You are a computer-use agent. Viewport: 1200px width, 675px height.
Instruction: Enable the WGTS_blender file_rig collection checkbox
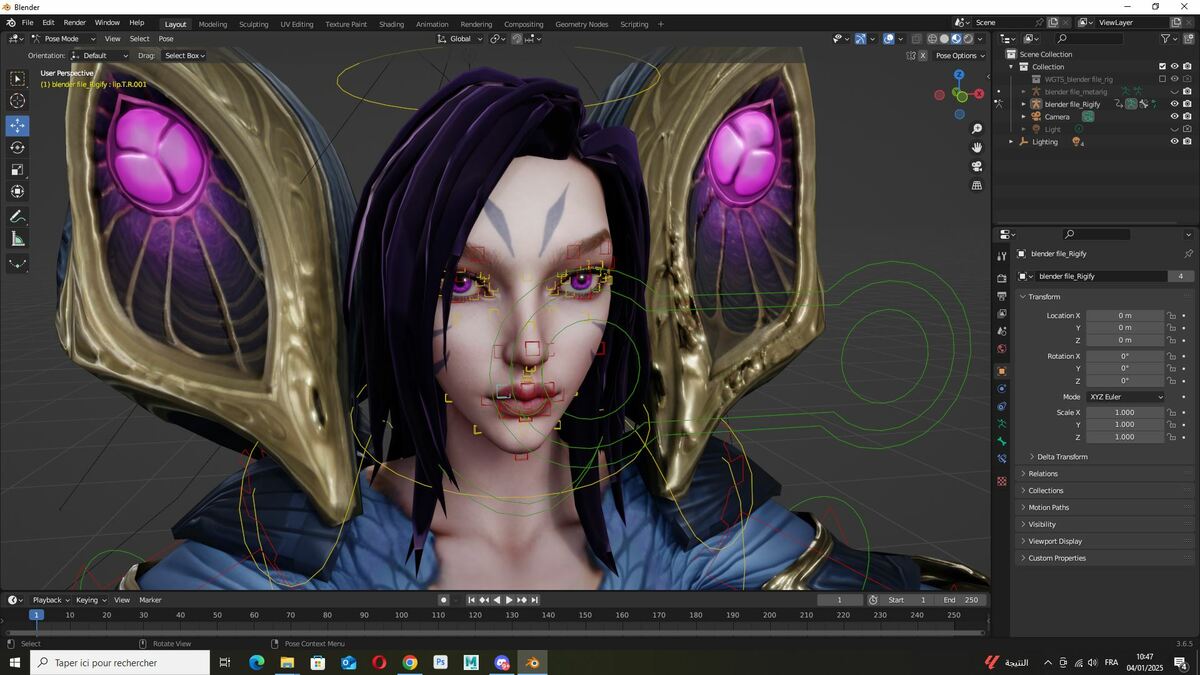[1162, 79]
